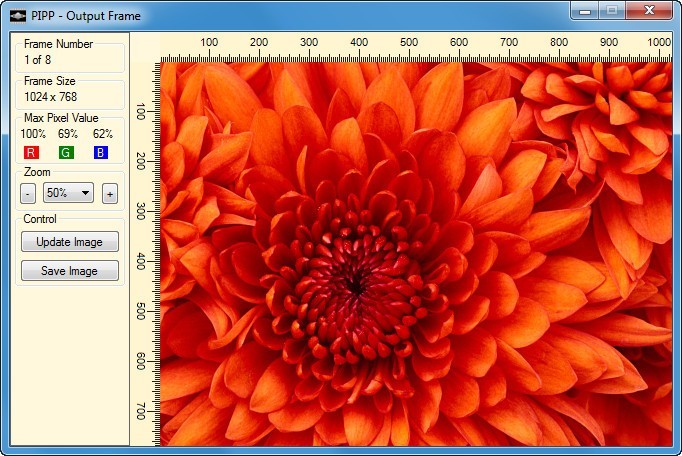Click the '1024 x 768' frame size value

[50, 97]
